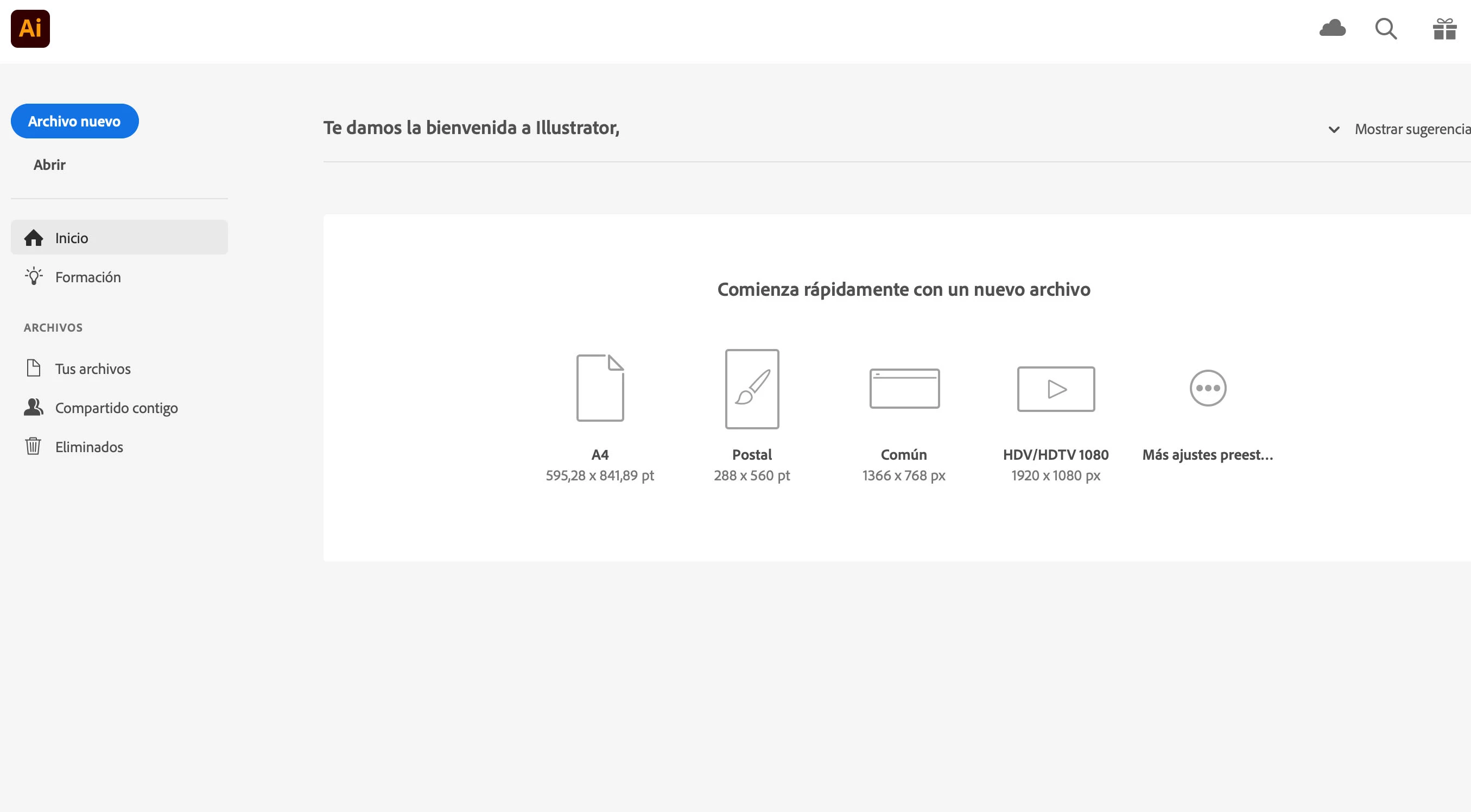Viewport: 1471px width, 812px height.
Task: Show Compartido contigo files
Action: (116, 408)
